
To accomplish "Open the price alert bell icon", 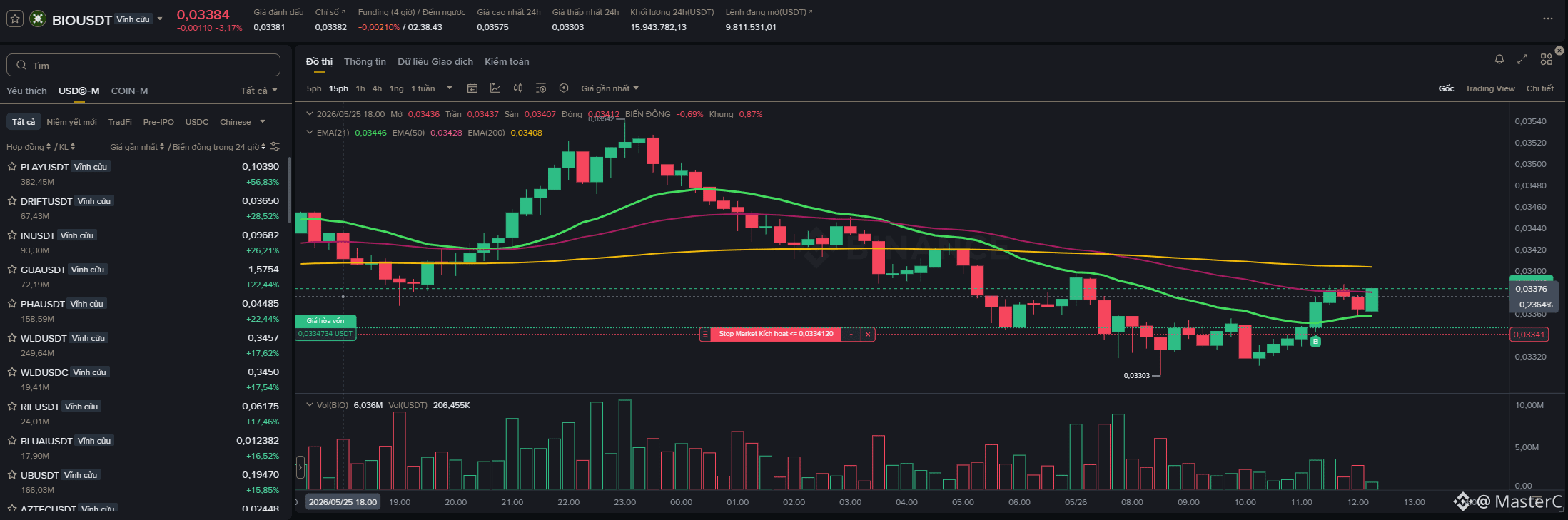I will (1499, 59).
